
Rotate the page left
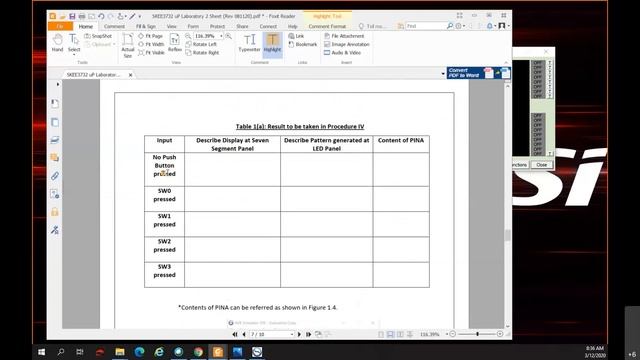[201, 44]
